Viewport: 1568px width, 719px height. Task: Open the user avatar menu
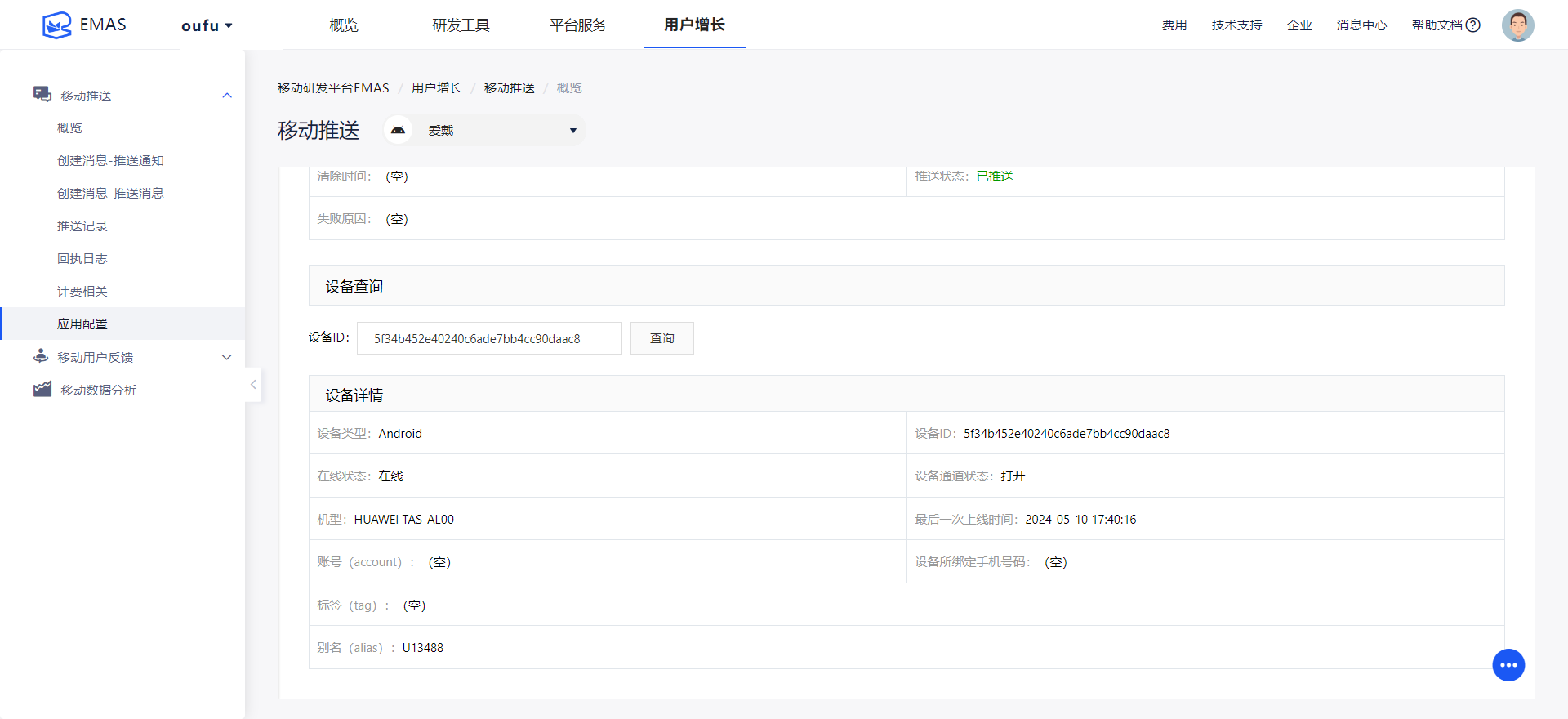(x=1517, y=25)
